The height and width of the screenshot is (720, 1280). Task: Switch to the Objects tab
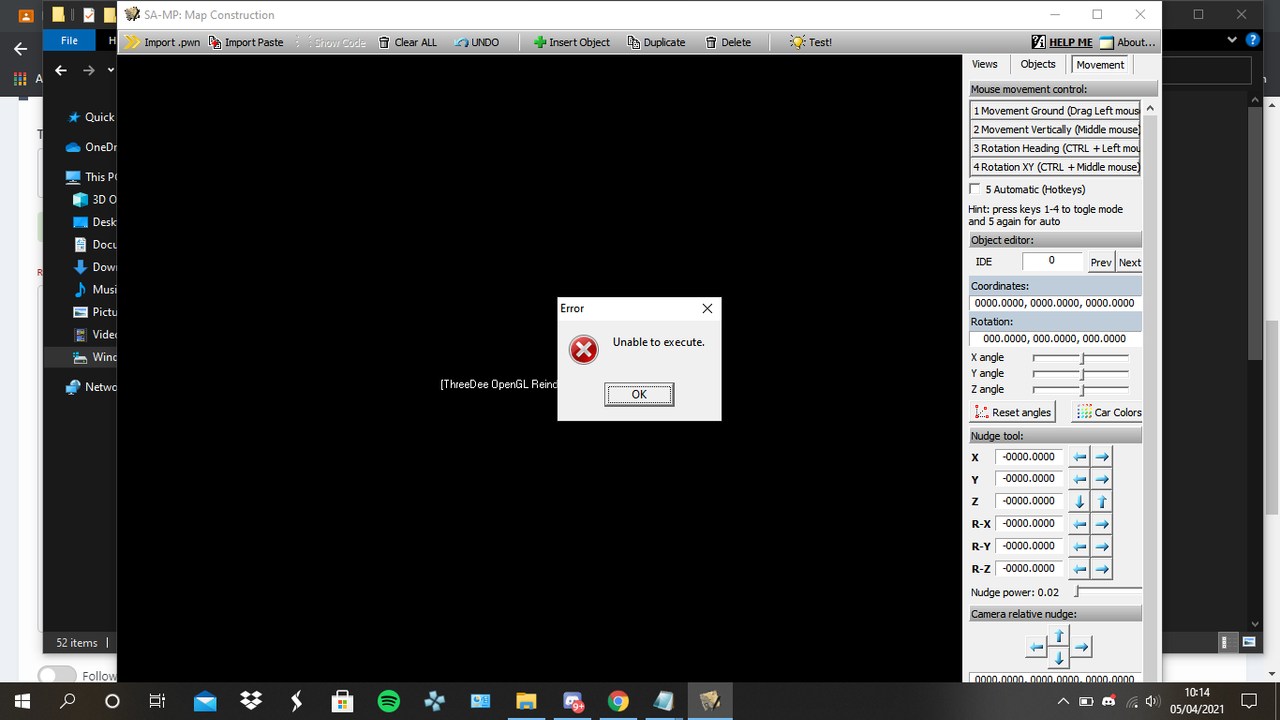(x=1038, y=64)
